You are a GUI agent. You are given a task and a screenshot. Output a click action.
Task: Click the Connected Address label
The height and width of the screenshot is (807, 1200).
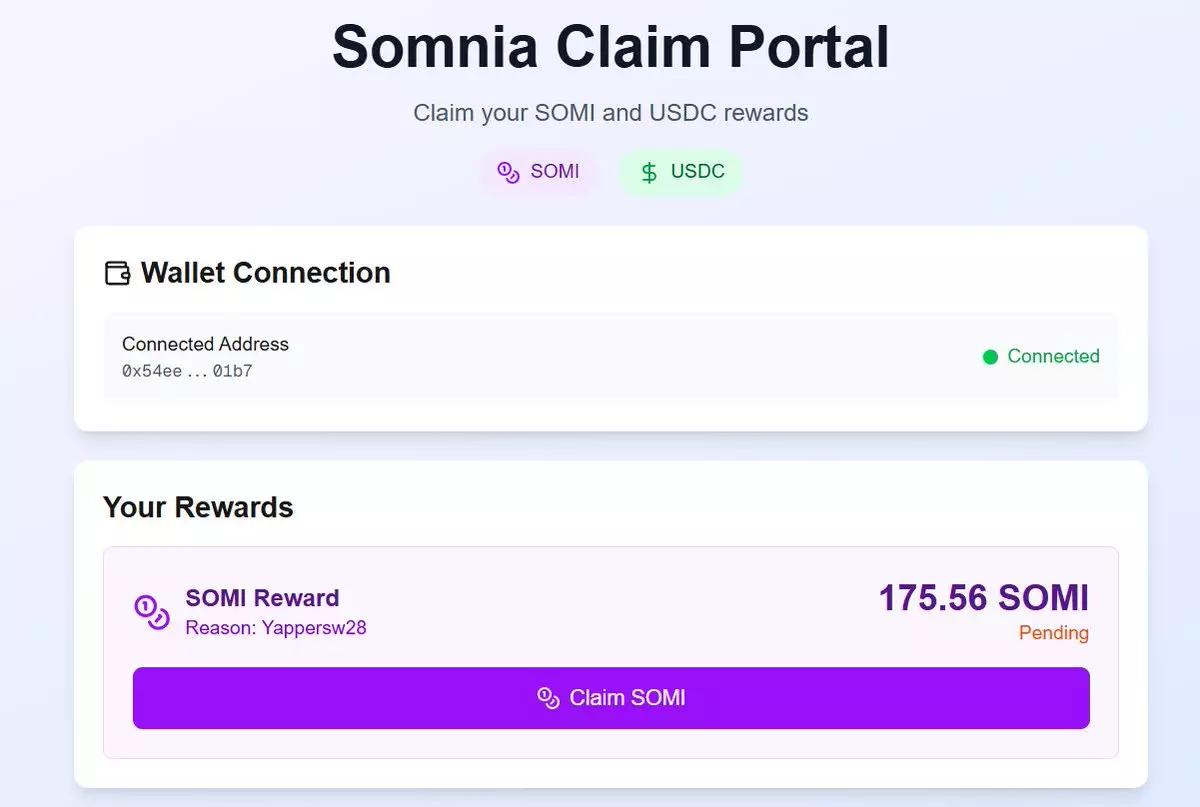pyautogui.click(x=205, y=344)
